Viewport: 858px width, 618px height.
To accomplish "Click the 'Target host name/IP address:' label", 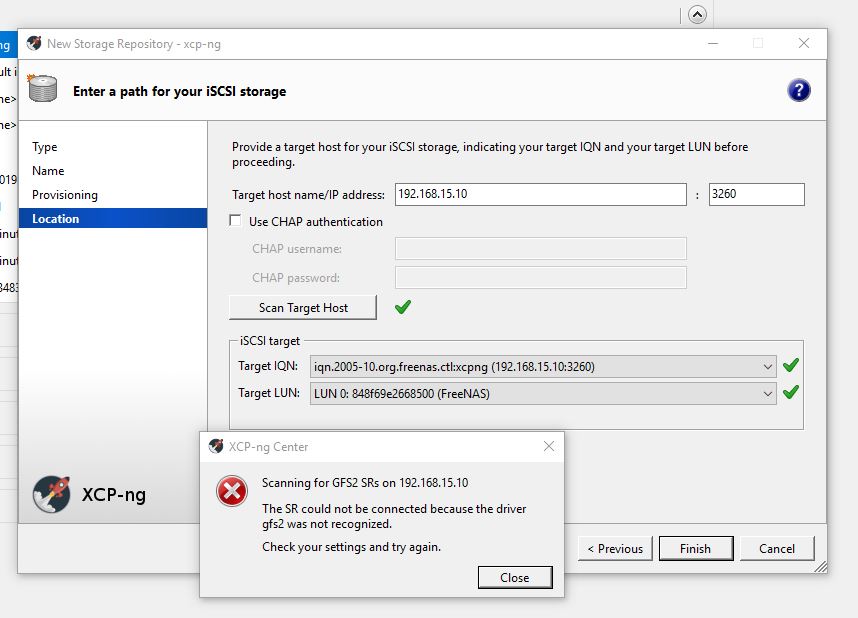I will [308, 195].
